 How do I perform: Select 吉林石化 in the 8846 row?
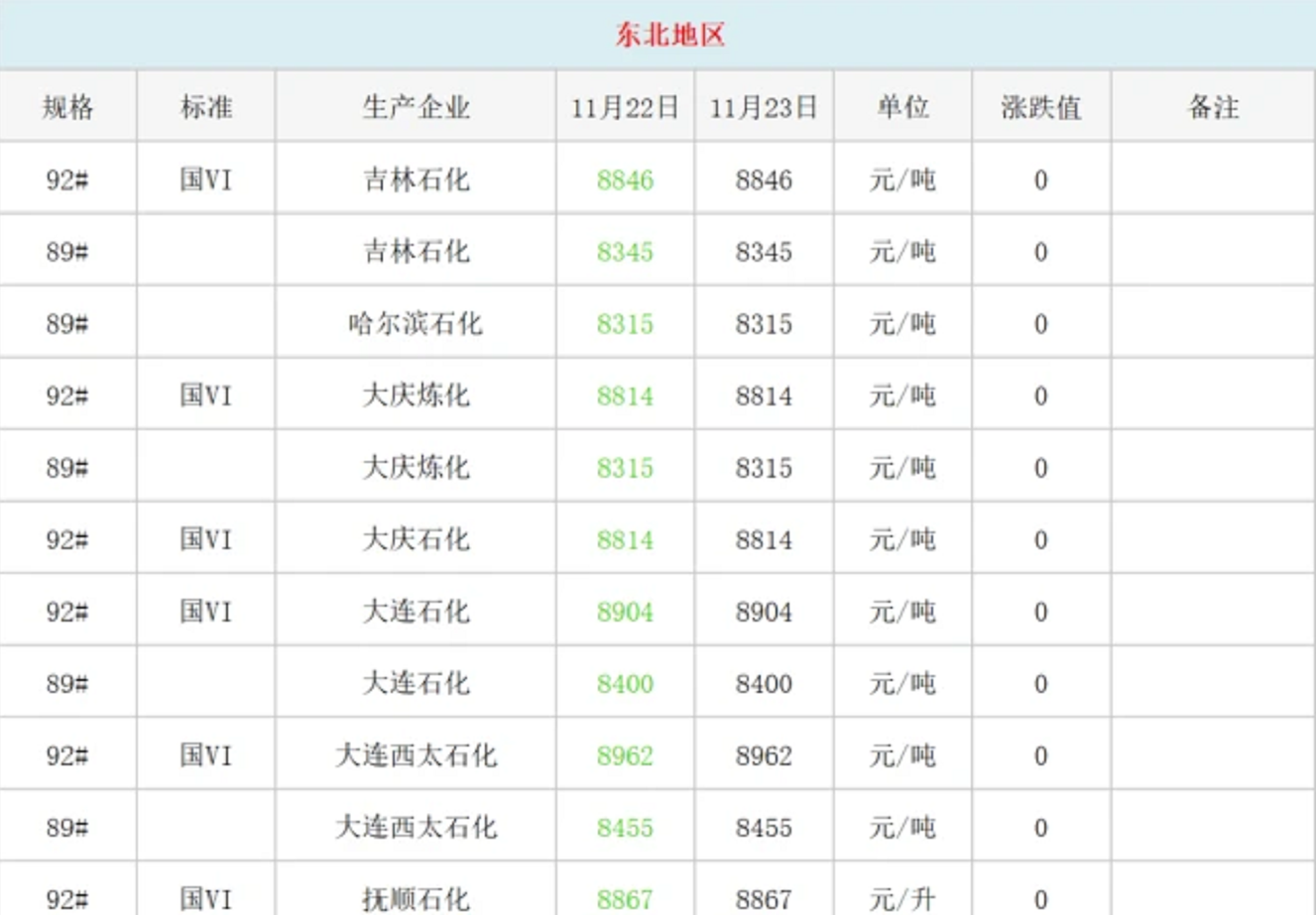(x=417, y=179)
